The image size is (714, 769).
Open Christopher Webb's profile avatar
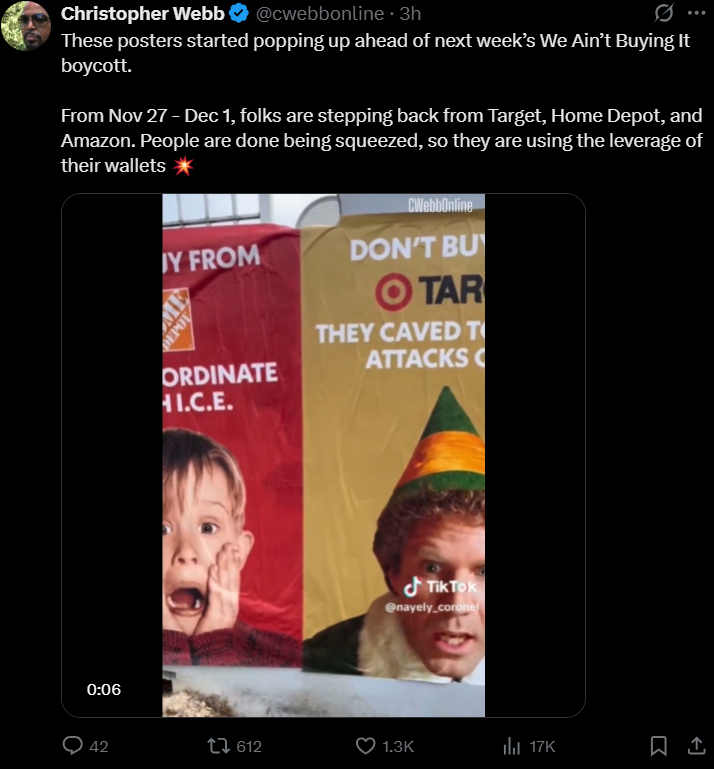(x=26, y=26)
